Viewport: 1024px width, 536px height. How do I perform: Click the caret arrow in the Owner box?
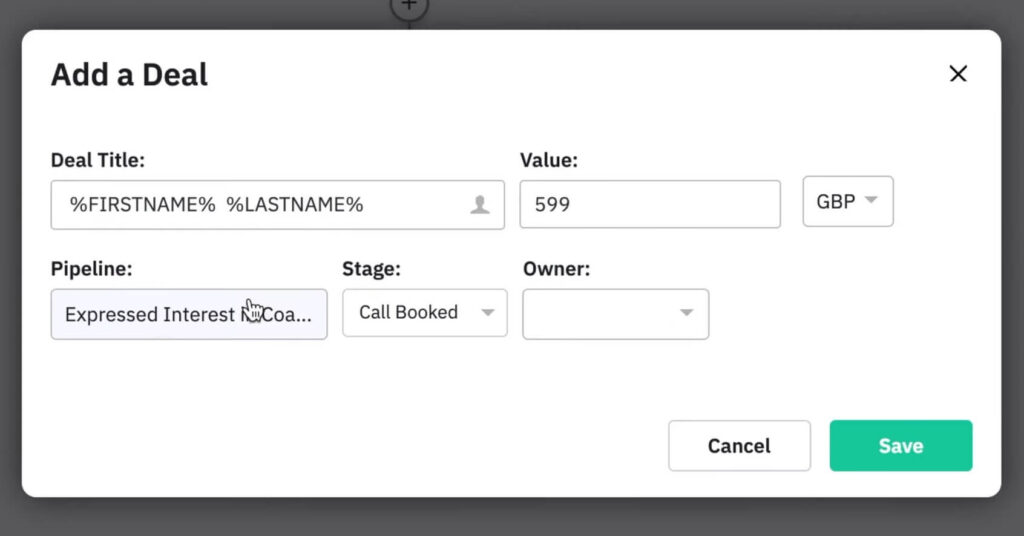(687, 313)
